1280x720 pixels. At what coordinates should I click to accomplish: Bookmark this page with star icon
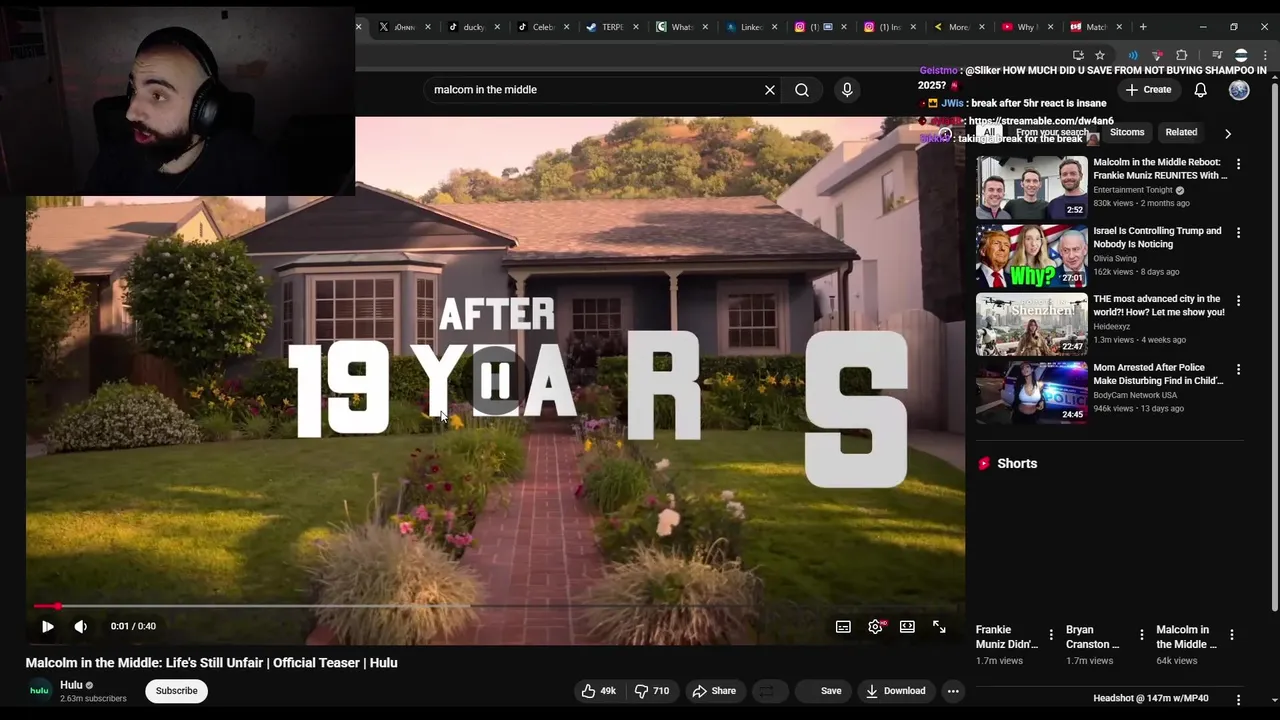click(1100, 55)
